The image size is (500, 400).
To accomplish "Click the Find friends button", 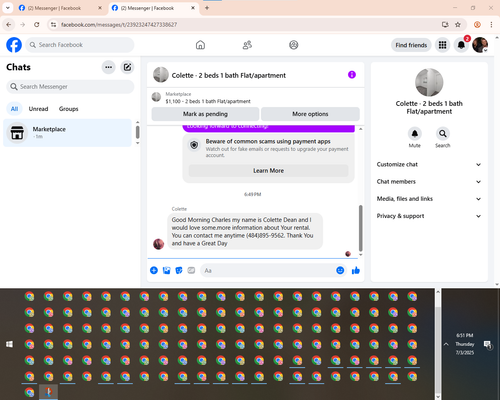I will coord(411,45).
